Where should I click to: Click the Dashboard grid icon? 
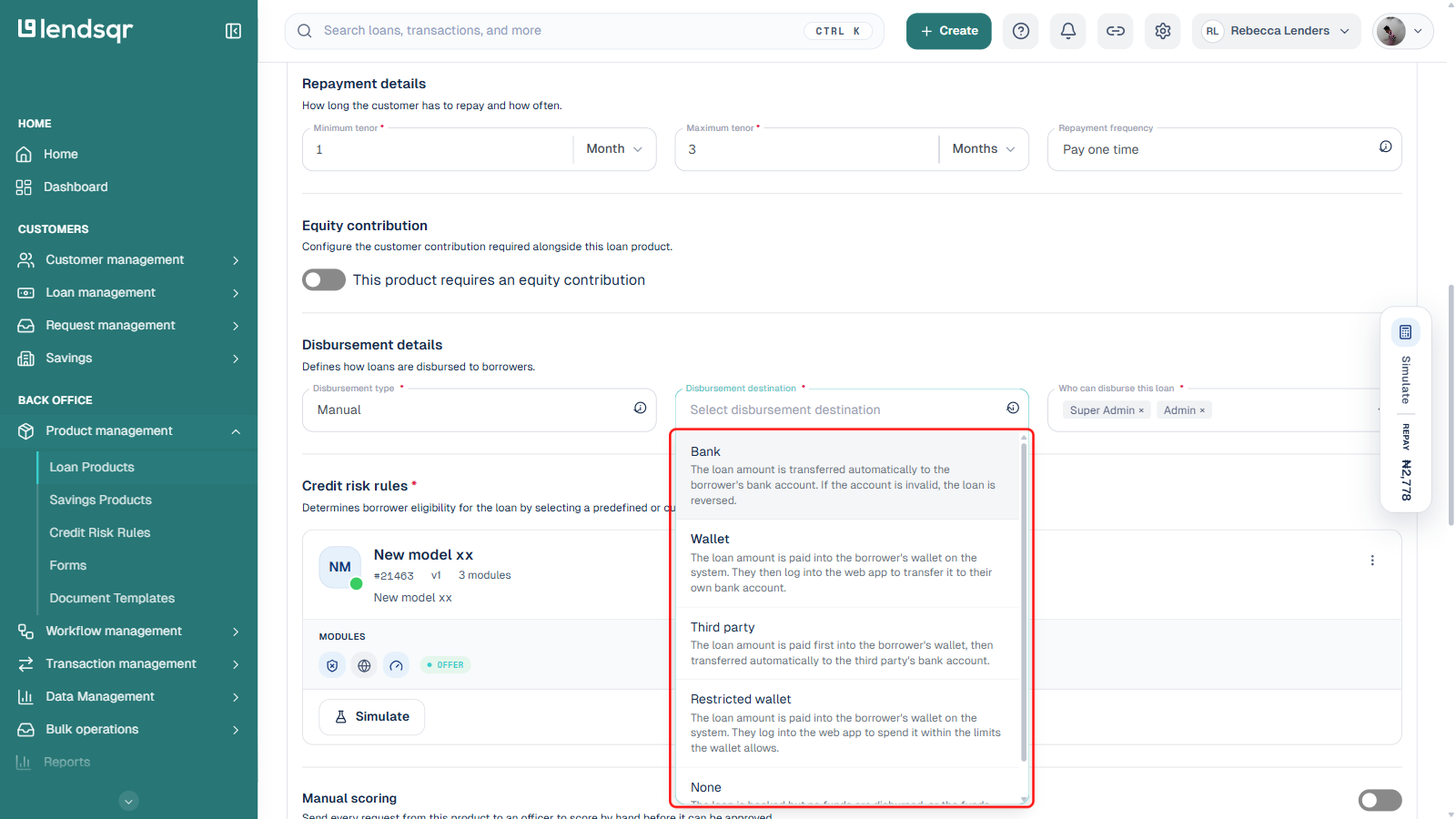[x=25, y=187]
